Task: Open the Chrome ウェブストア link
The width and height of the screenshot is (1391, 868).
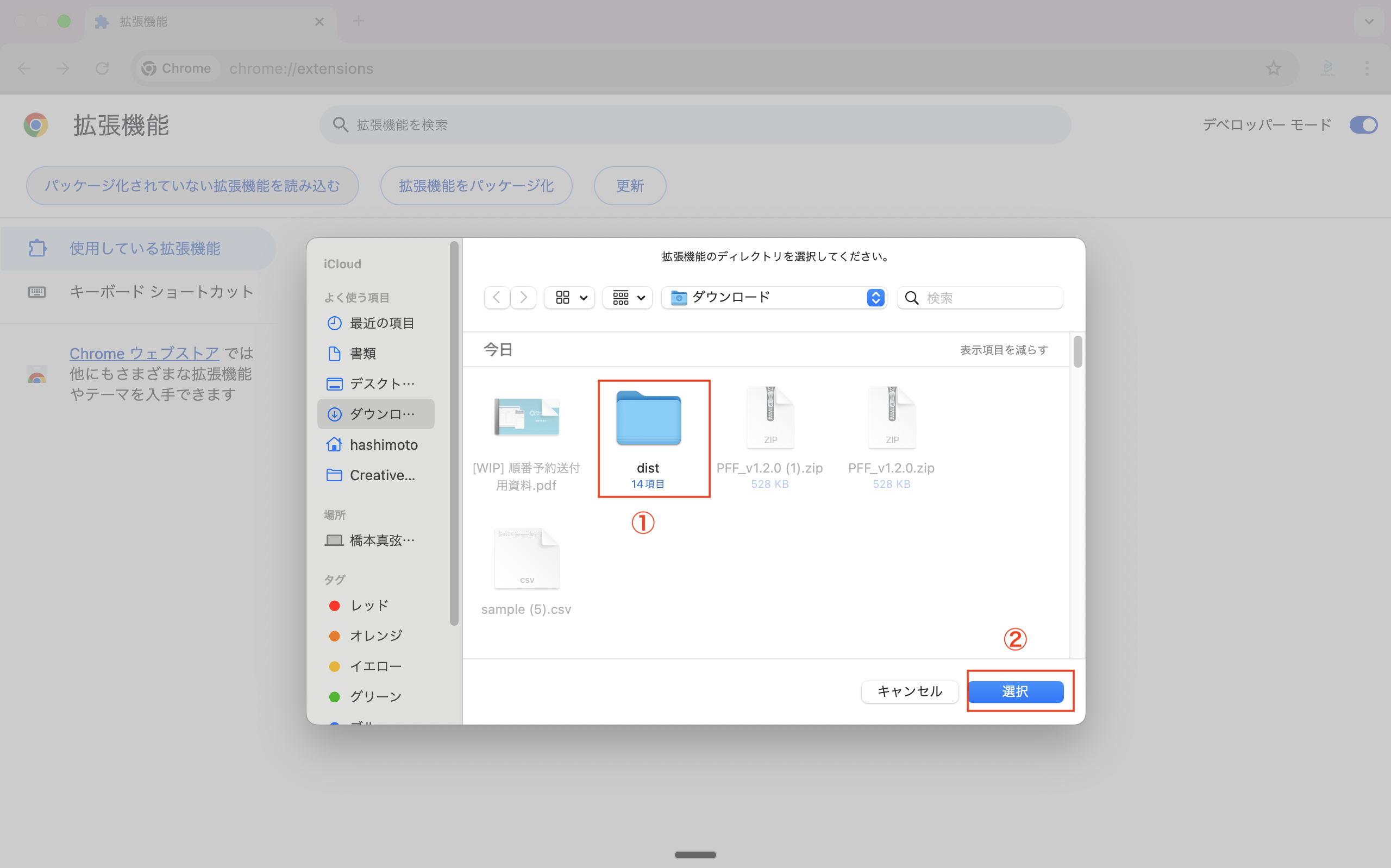Action: 144,353
